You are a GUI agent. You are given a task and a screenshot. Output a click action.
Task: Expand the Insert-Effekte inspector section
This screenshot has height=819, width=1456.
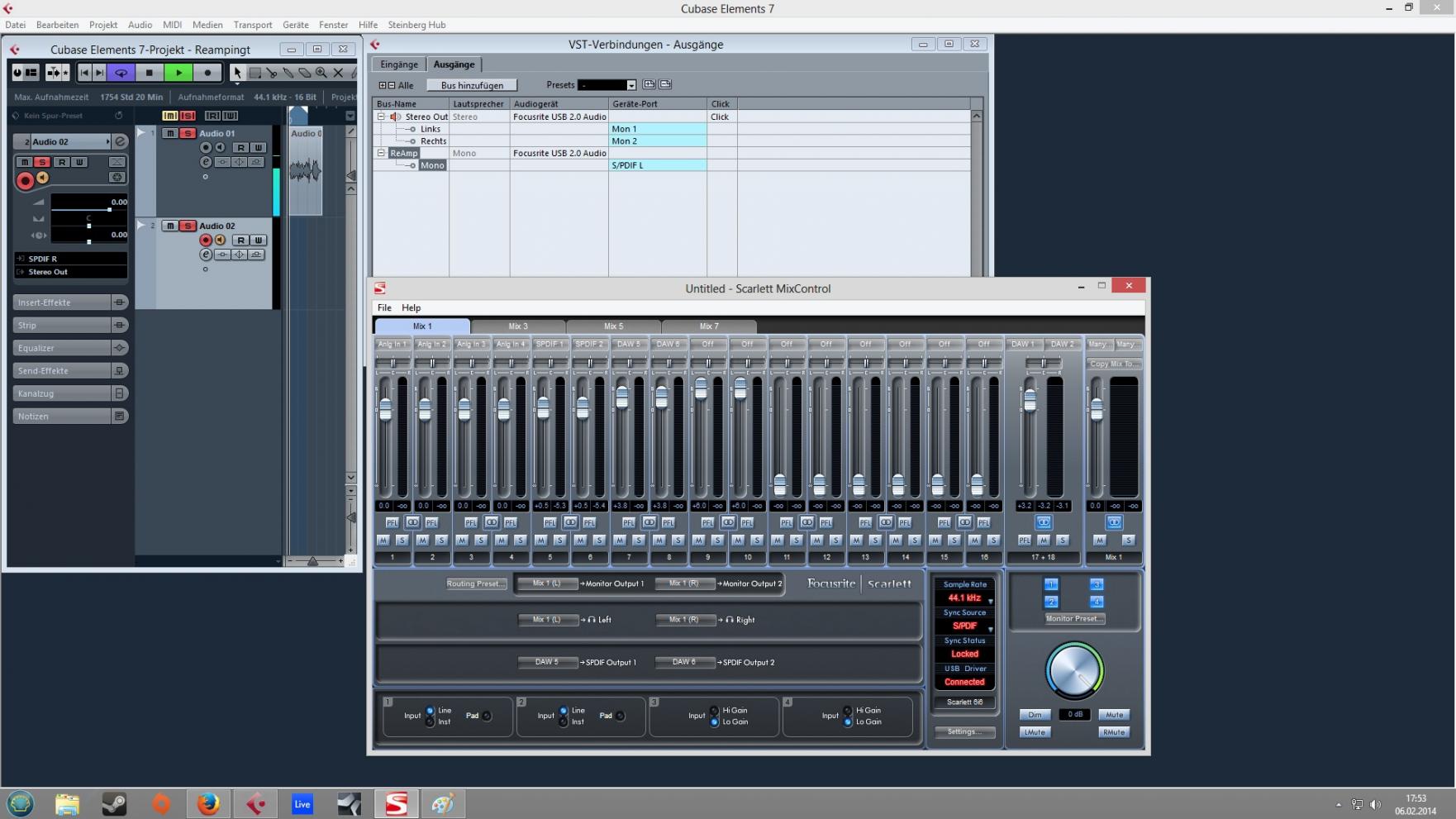[x=70, y=302]
